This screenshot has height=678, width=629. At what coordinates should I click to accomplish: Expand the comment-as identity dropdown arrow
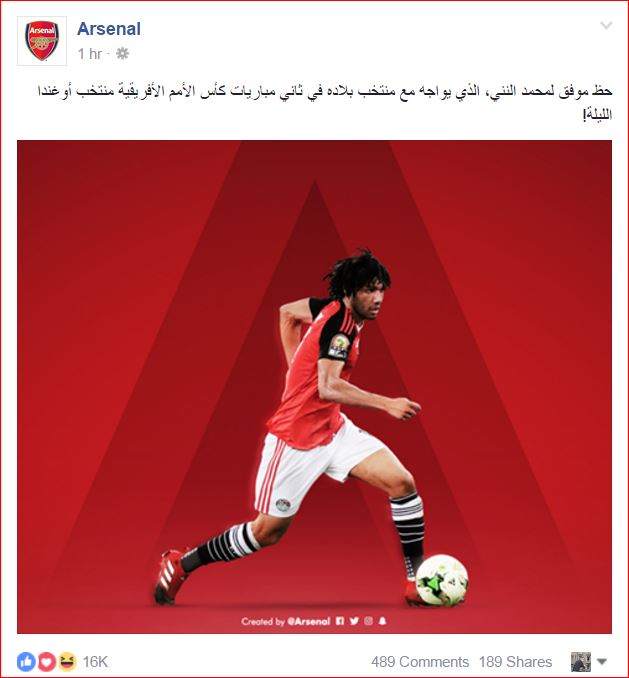602,661
